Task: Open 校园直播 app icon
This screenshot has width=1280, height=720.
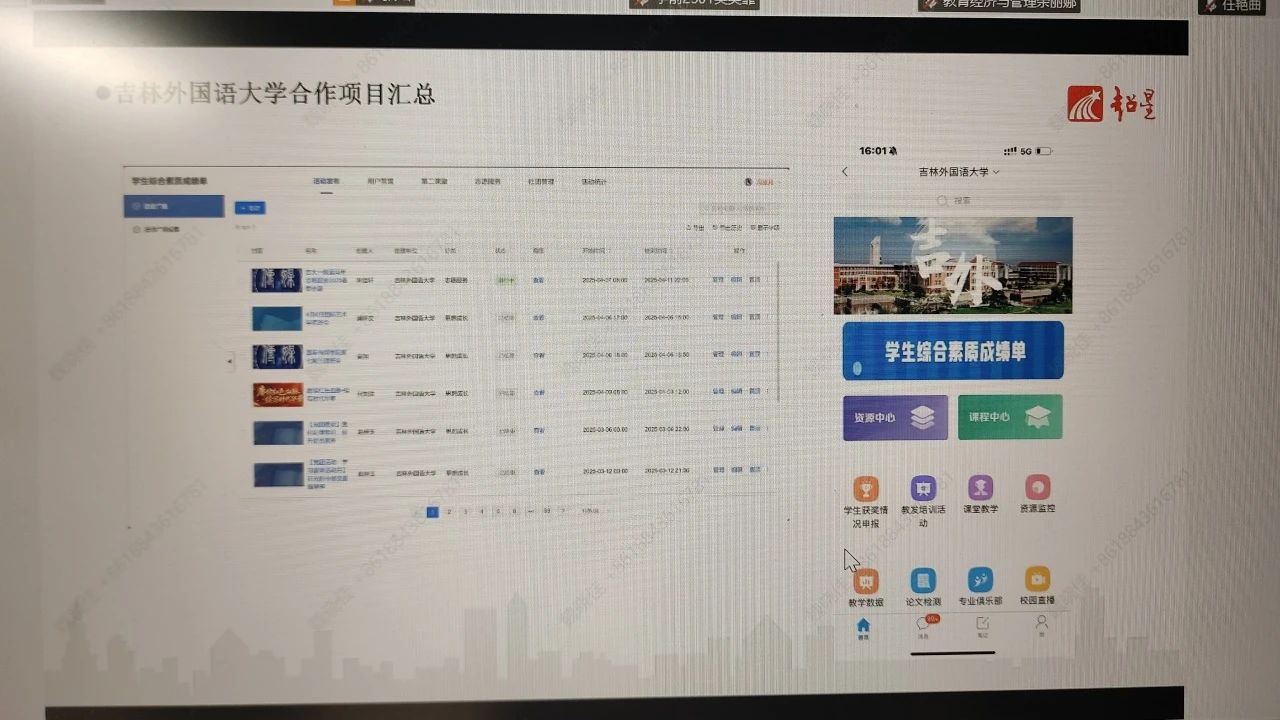Action: 1037,579
